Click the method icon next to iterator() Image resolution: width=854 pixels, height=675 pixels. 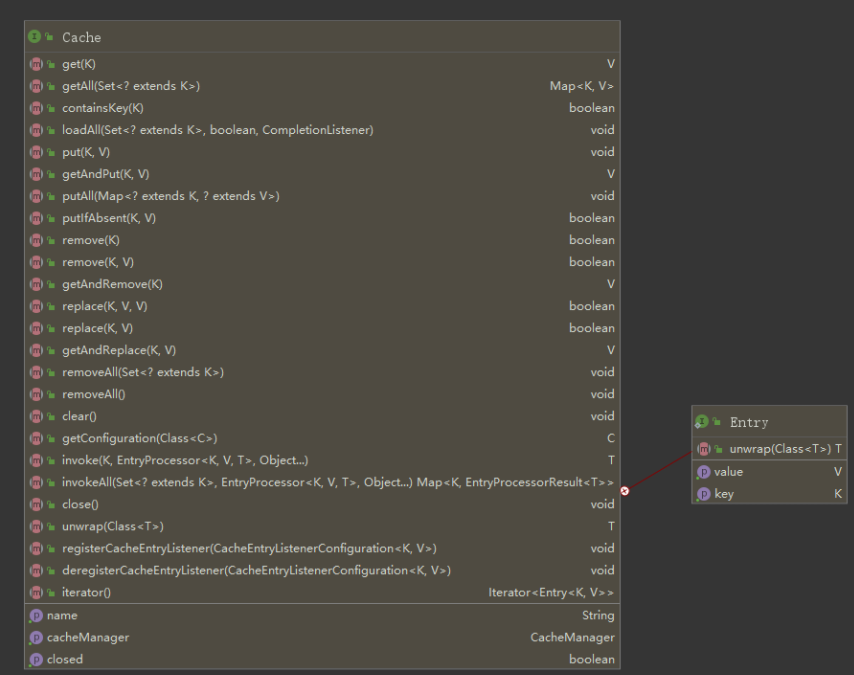pyautogui.click(x=36, y=592)
